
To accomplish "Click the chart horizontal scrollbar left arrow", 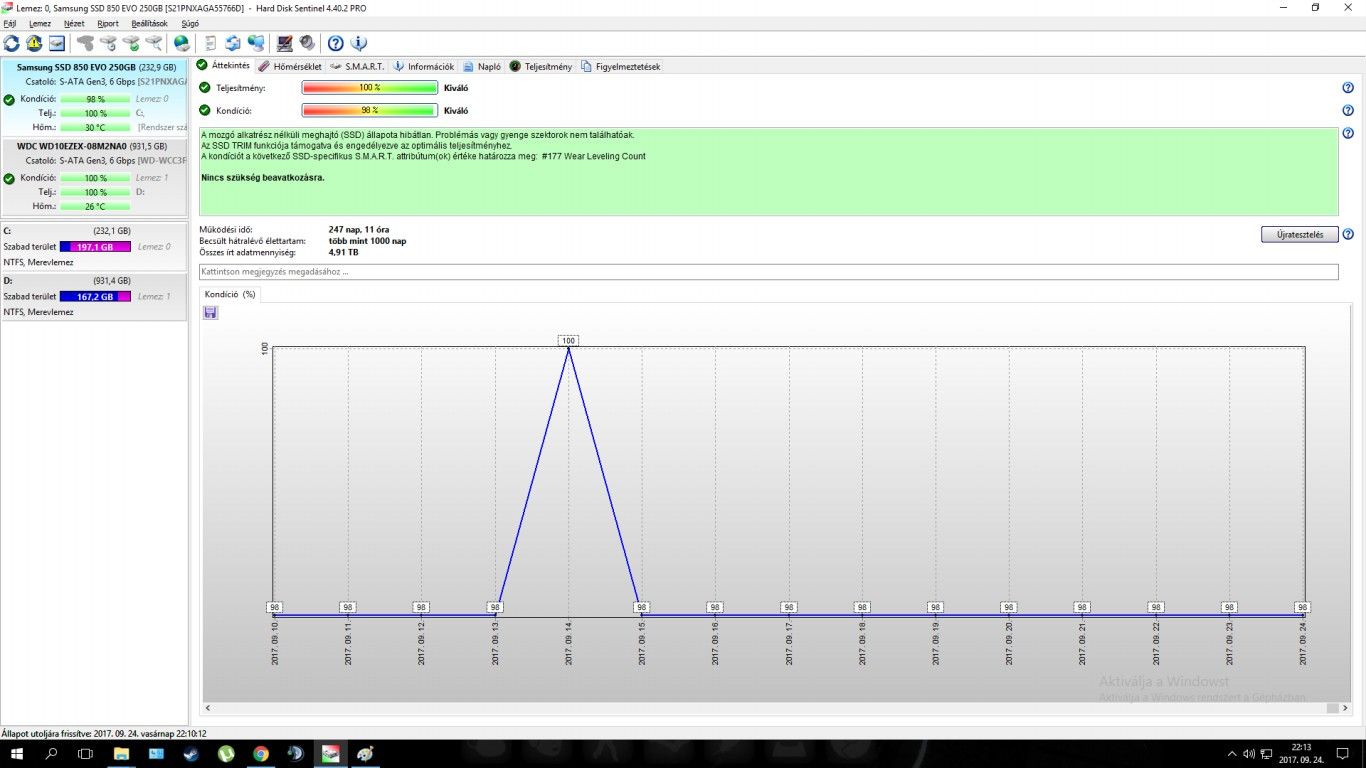I will (x=208, y=708).
